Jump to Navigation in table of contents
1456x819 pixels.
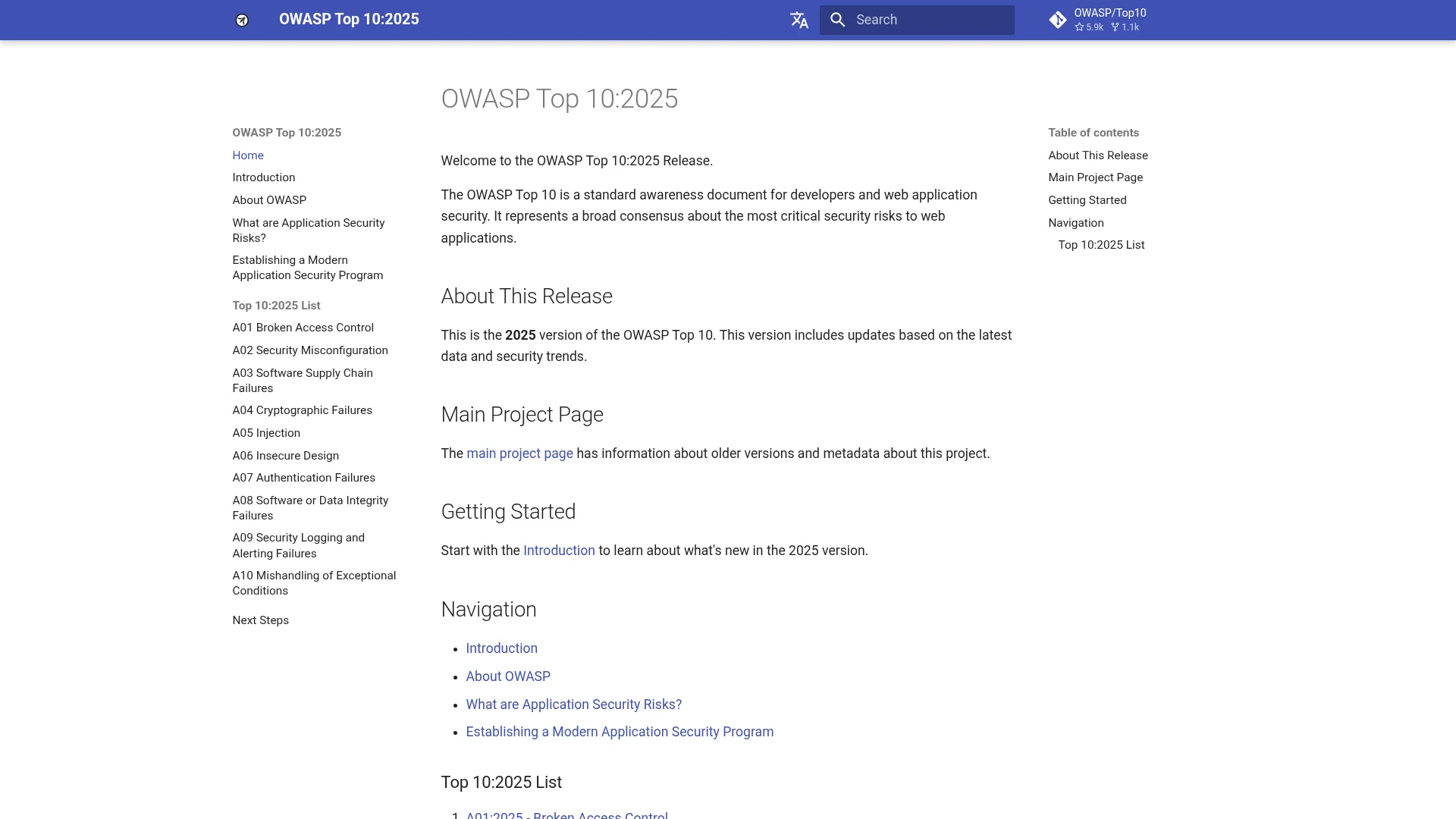[x=1076, y=223]
